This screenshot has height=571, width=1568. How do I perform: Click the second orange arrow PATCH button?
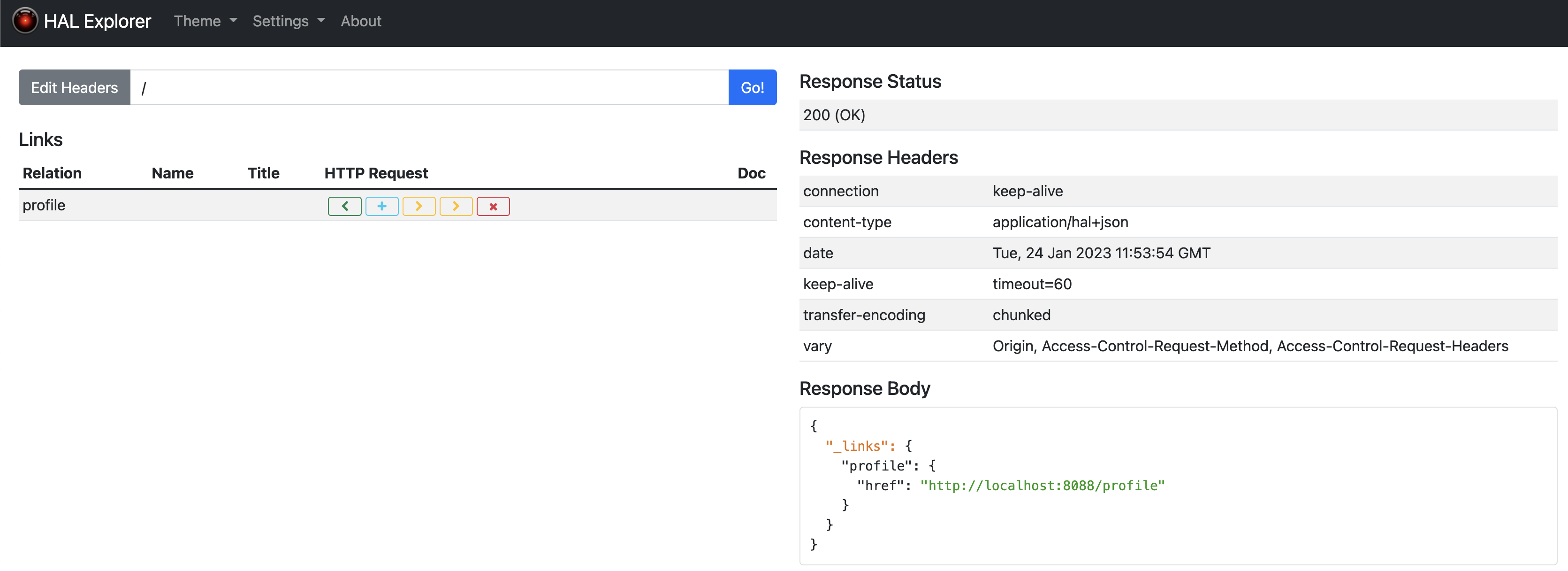456,207
